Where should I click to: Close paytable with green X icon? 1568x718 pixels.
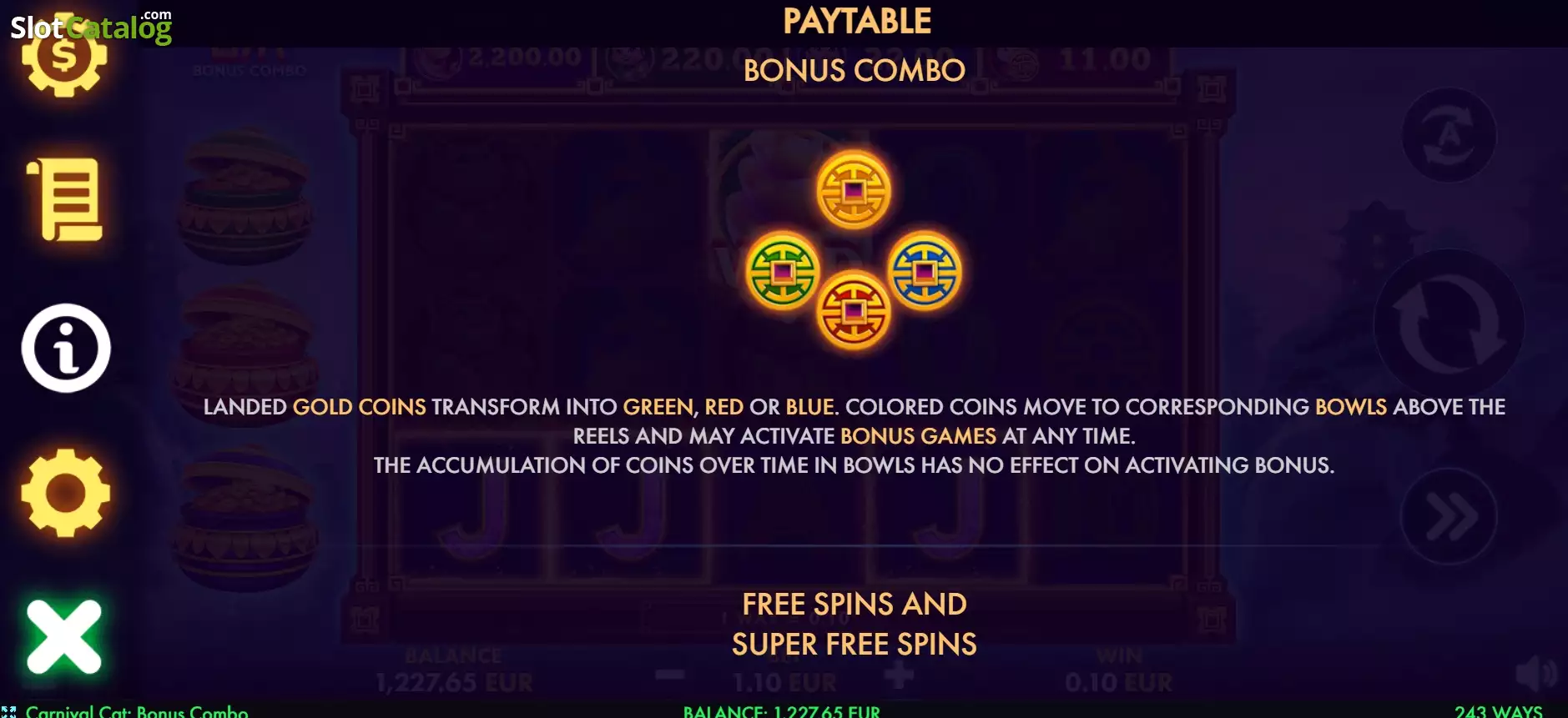64,637
